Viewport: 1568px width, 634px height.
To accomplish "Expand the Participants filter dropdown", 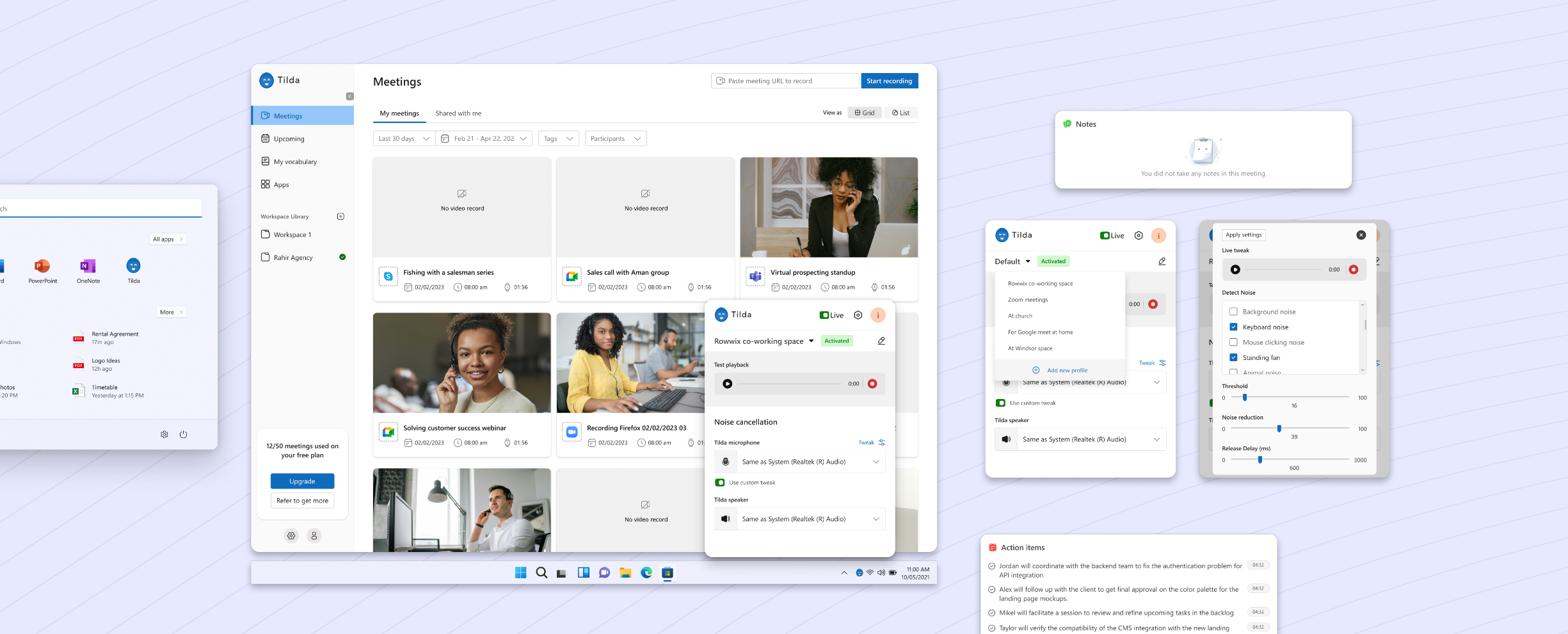I will (x=616, y=138).
